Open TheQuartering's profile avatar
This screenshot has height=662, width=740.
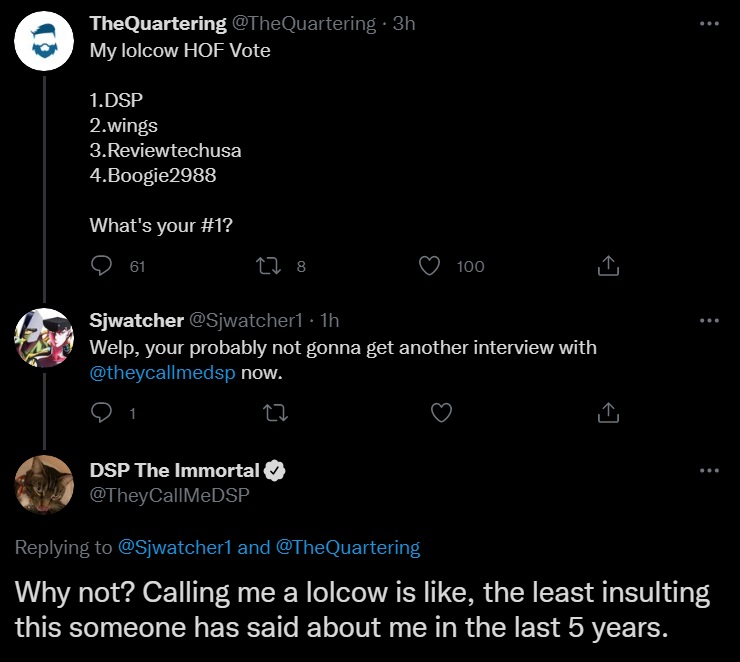pyautogui.click(x=44, y=41)
